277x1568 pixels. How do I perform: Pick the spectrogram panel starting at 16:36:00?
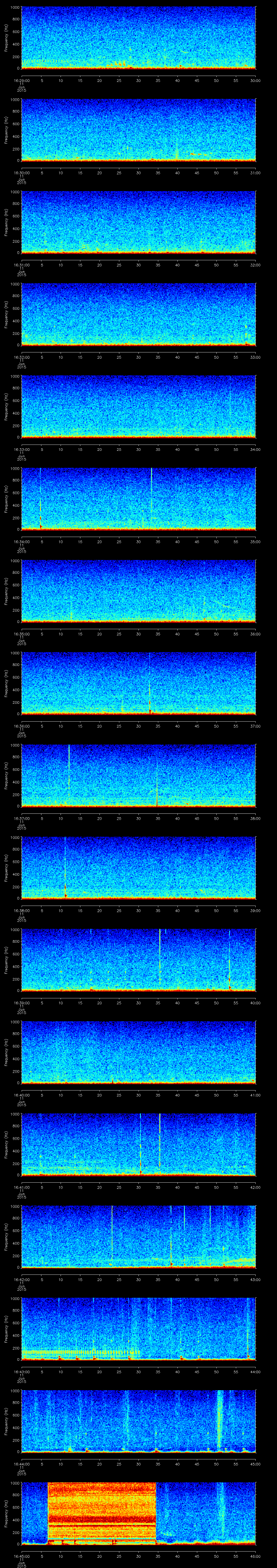[x=138, y=683]
